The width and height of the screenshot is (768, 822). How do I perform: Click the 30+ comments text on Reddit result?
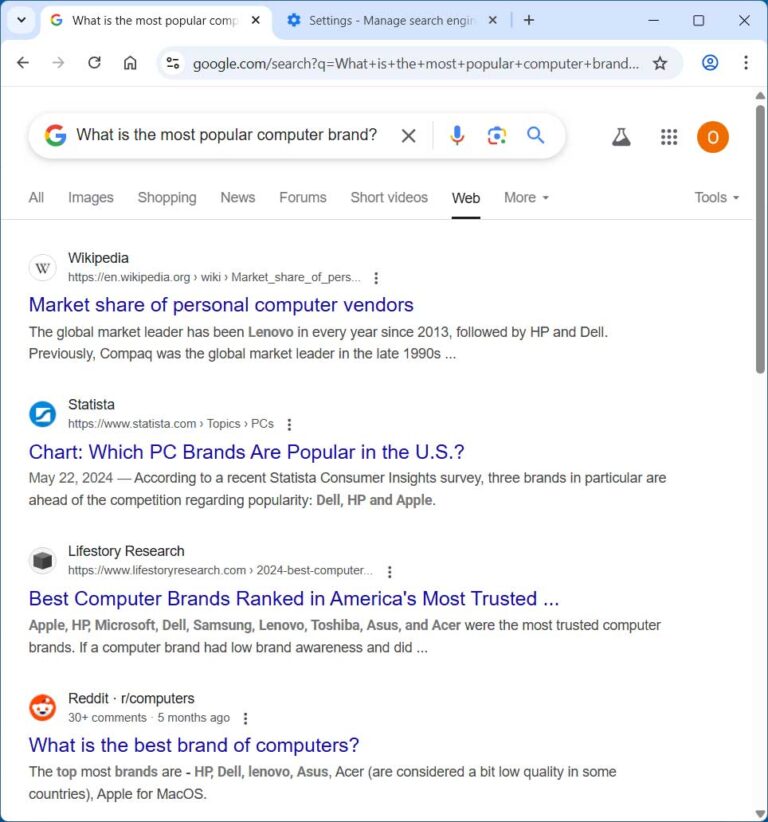tap(107, 718)
